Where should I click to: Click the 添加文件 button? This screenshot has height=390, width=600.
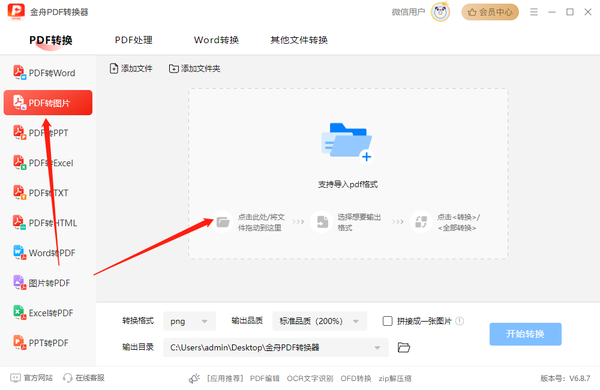pyautogui.click(x=131, y=69)
